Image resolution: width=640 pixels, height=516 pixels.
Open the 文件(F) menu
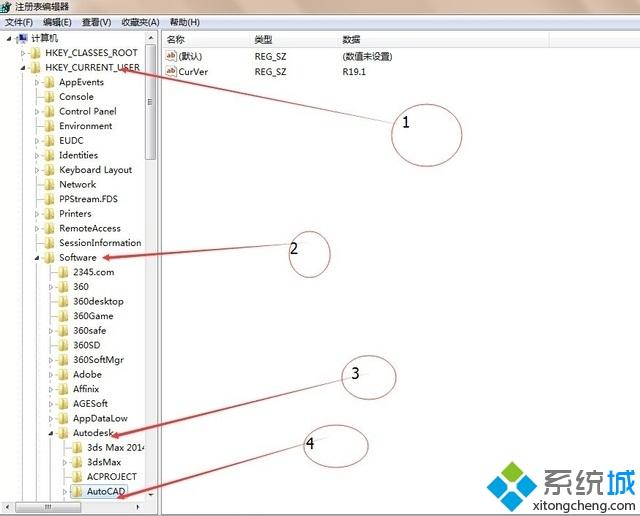pyautogui.click(x=19, y=22)
